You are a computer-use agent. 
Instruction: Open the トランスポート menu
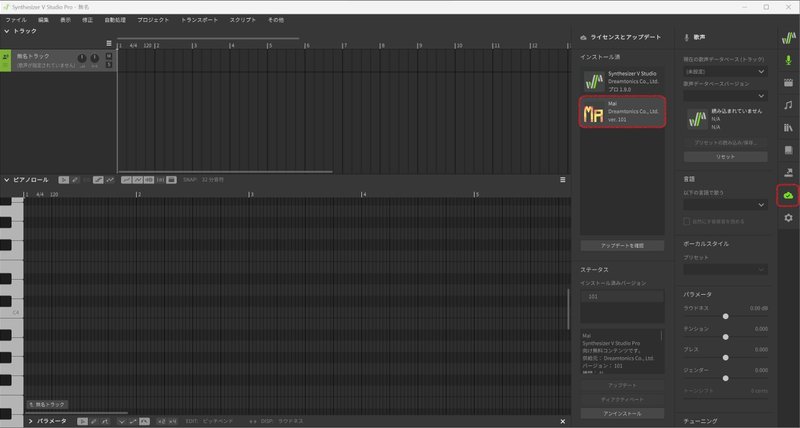click(199, 20)
